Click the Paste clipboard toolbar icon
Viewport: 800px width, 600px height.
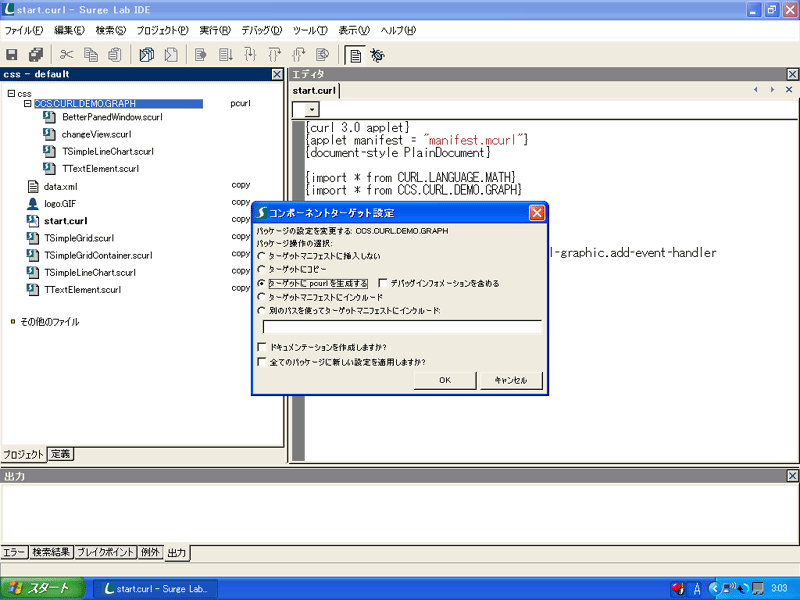tap(114, 55)
